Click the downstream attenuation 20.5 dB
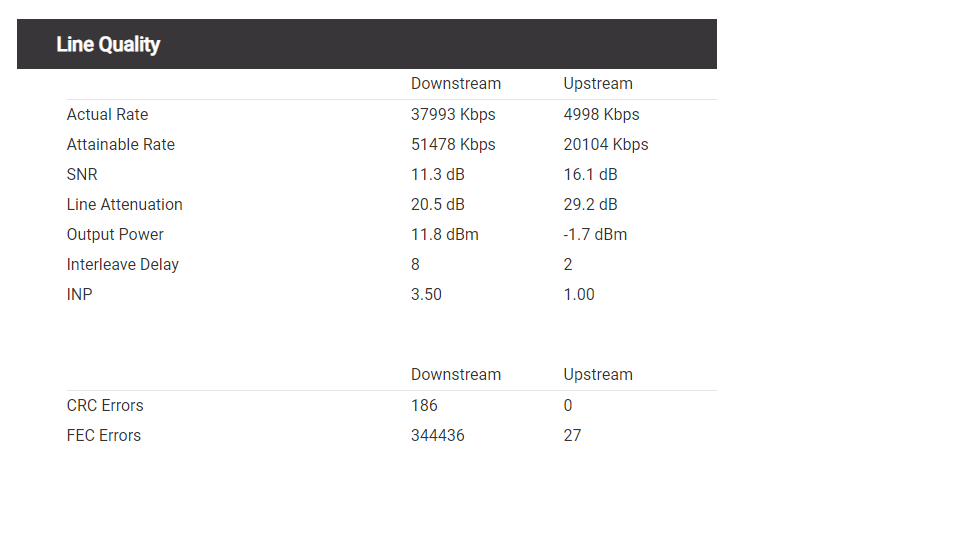 437,204
